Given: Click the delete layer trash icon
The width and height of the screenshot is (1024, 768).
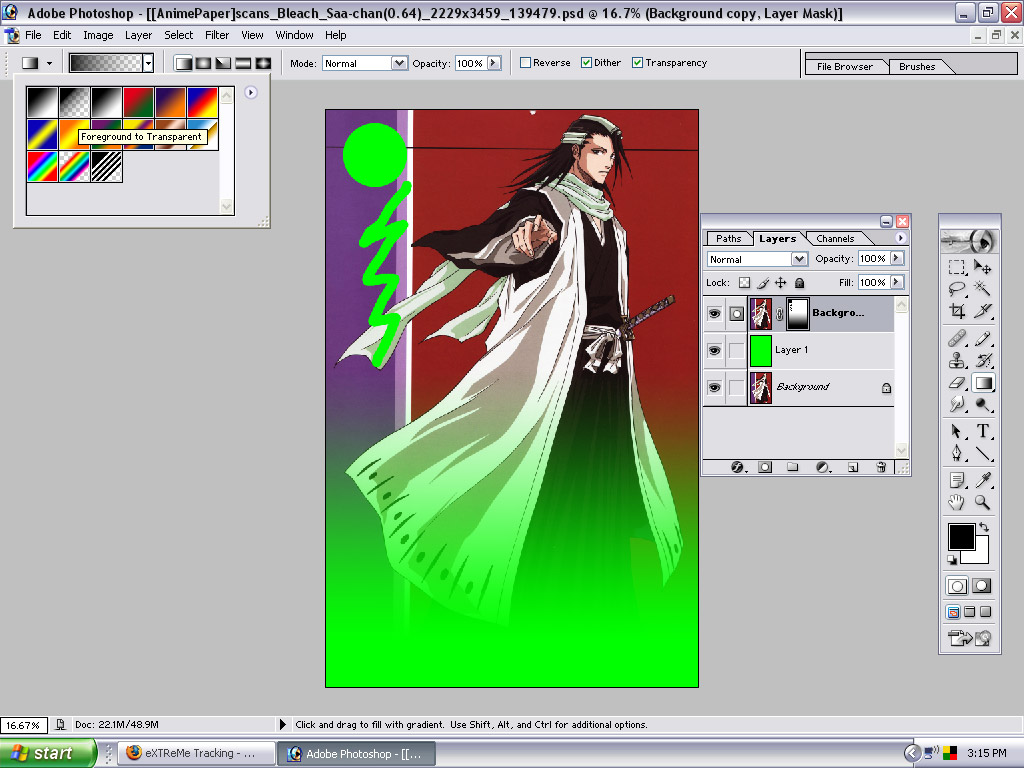Looking at the screenshot, I should [x=881, y=468].
